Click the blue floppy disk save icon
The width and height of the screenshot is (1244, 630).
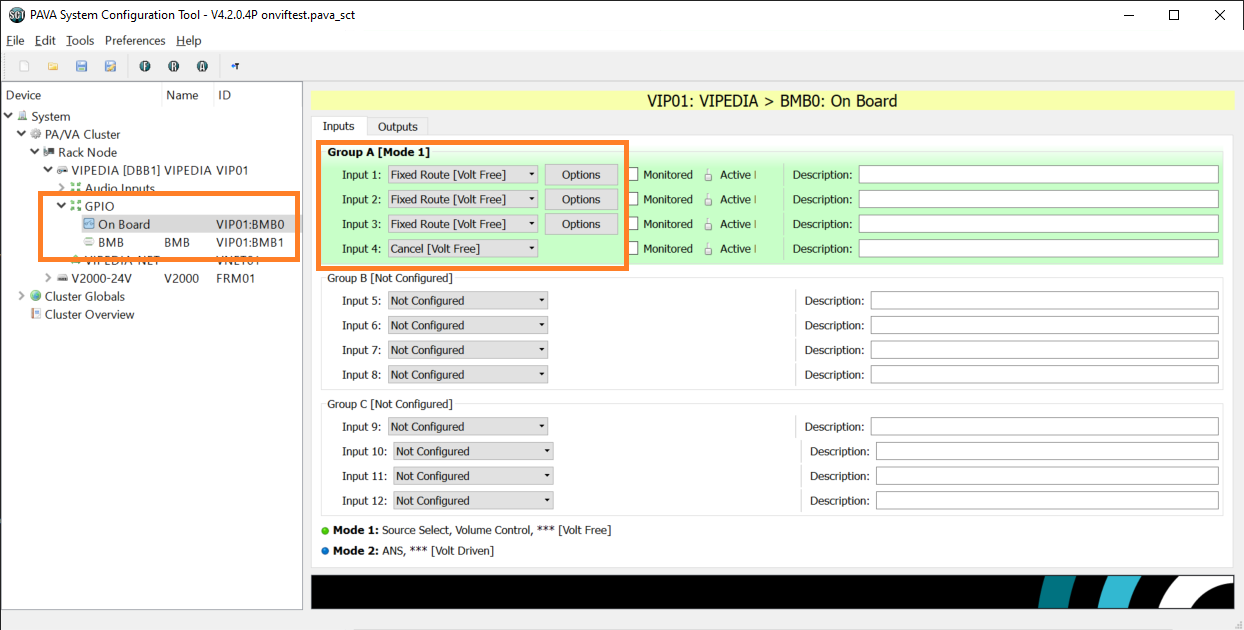pyautogui.click(x=82, y=66)
